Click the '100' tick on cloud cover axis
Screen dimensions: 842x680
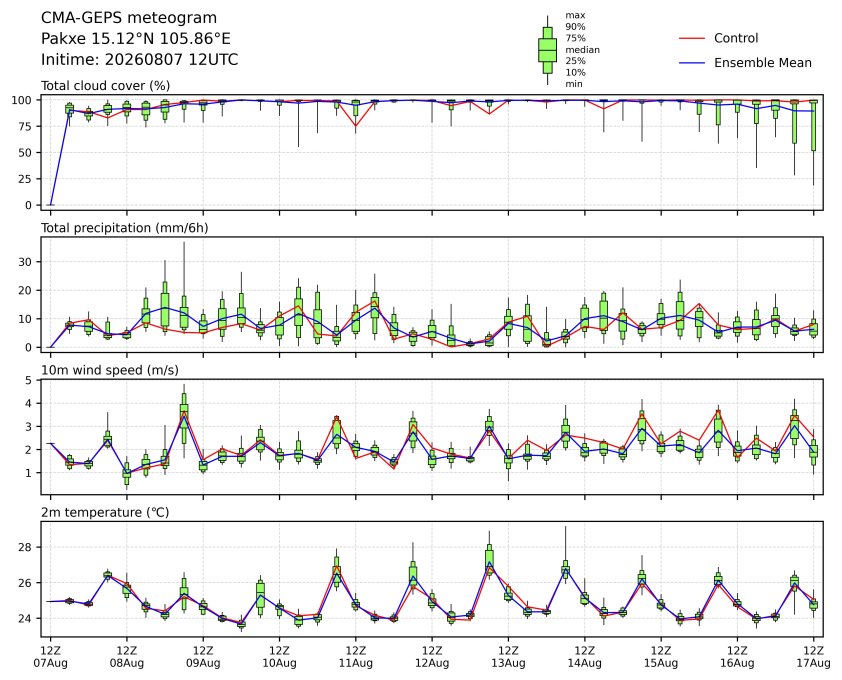[x=22, y=100]
